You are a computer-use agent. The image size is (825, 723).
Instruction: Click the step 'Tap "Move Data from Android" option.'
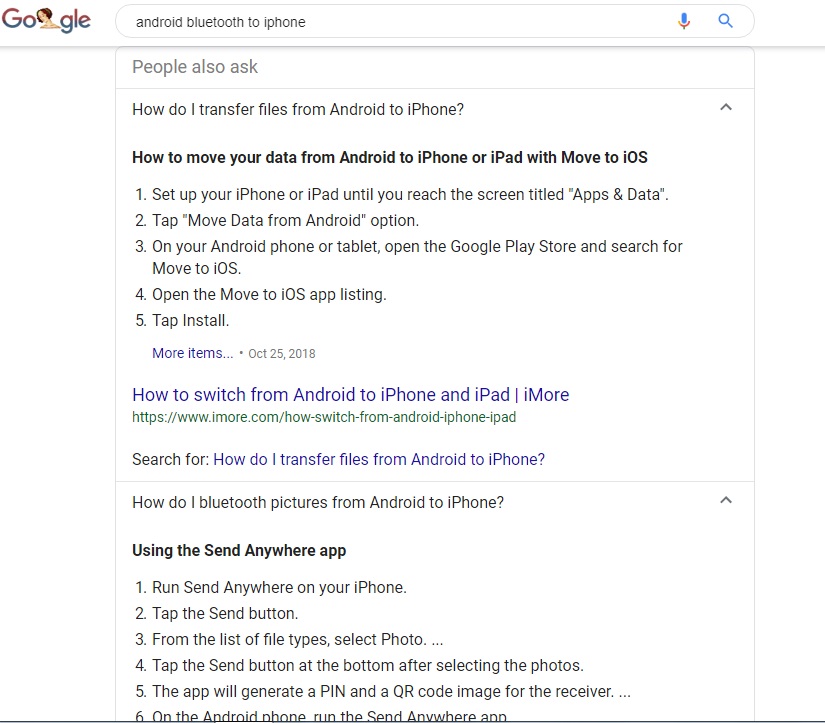pyautogui.click(x=285, y=220)
